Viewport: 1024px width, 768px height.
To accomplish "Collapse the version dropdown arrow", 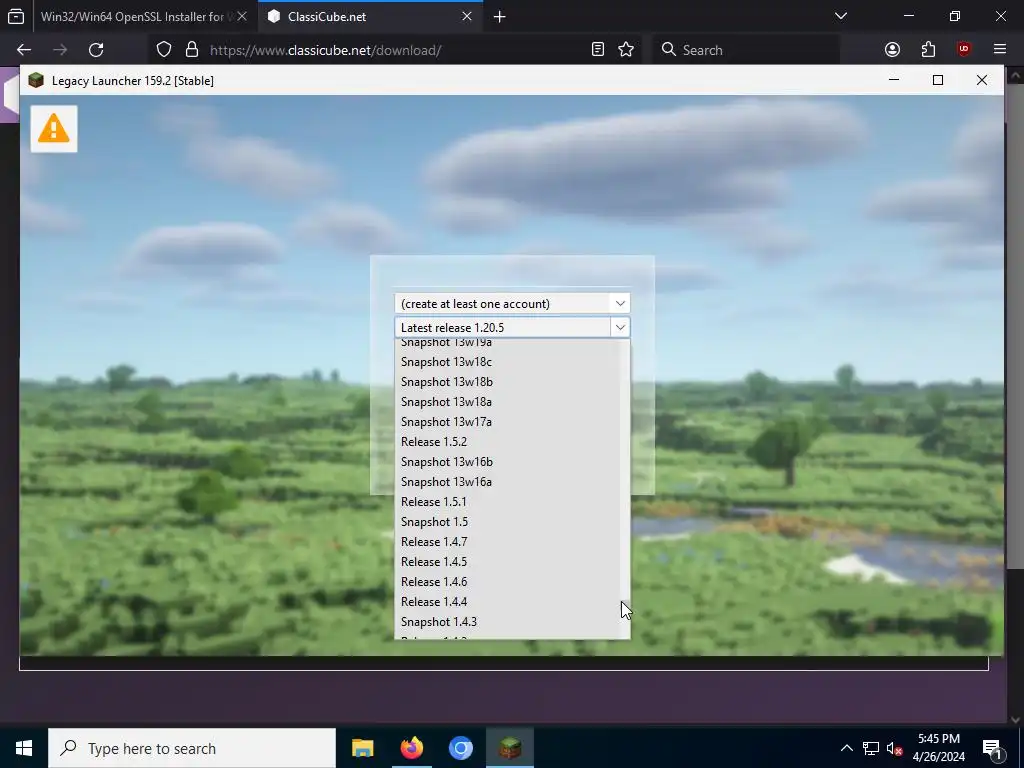I will (620, 327).
